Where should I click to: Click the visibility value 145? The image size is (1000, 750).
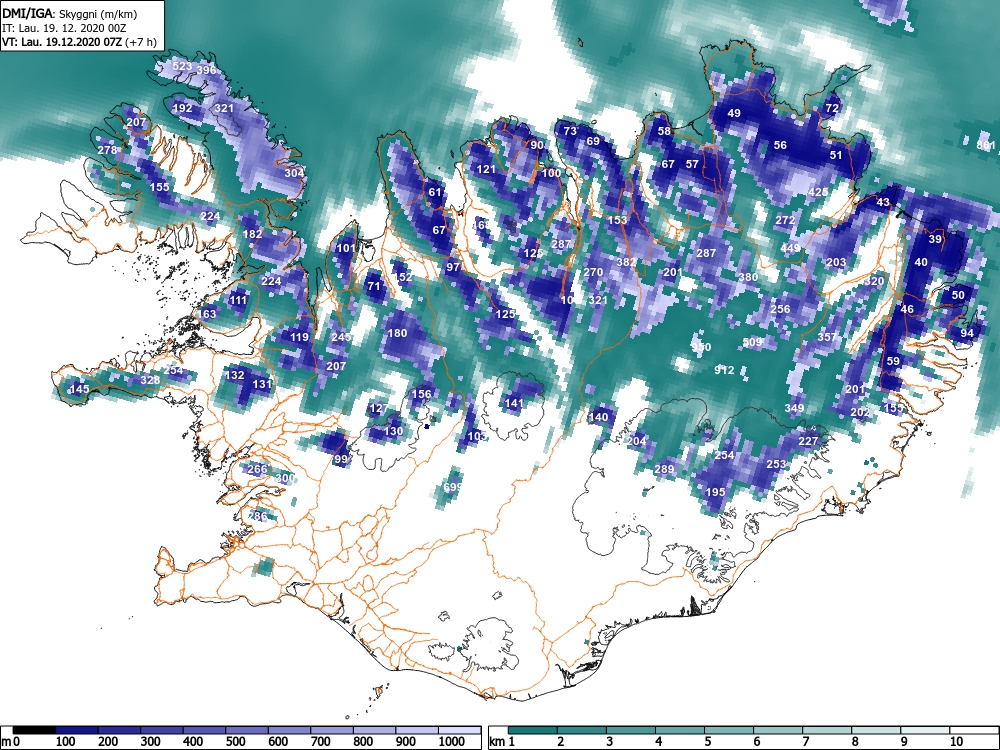[x=80, y=389]
